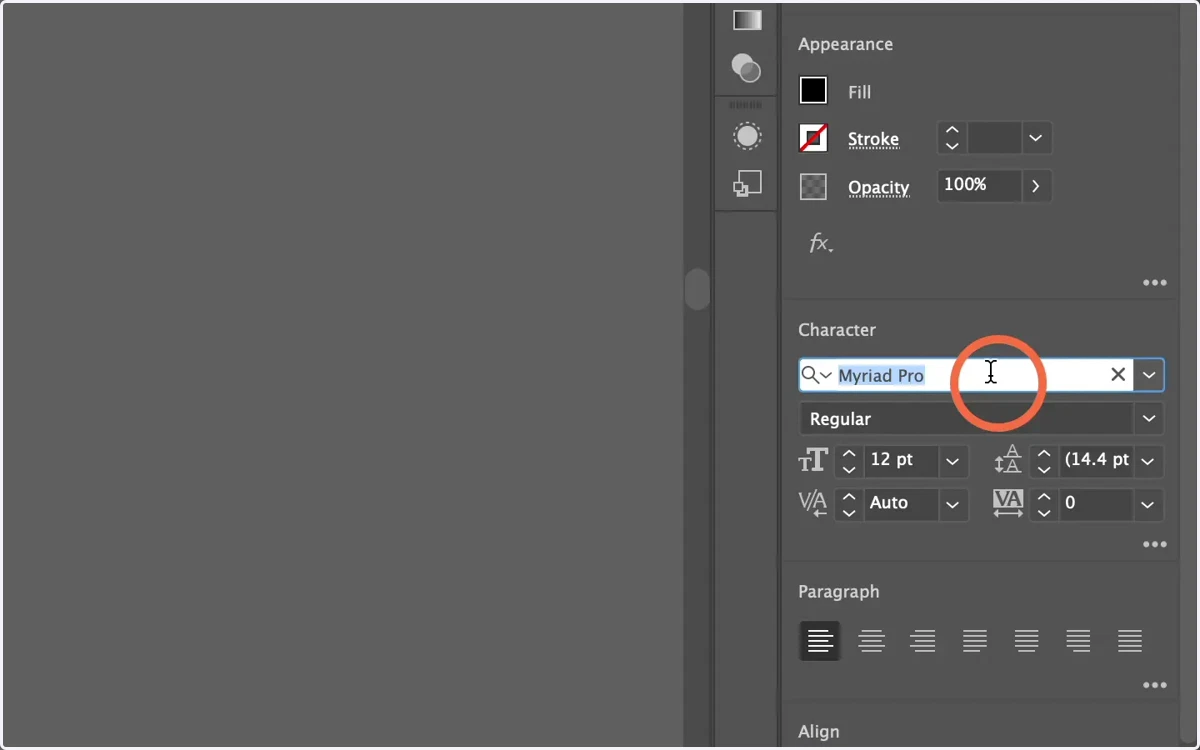Increase stroke weight with up arrow
The image size is (1200, 750).
[x=952, y=130]
